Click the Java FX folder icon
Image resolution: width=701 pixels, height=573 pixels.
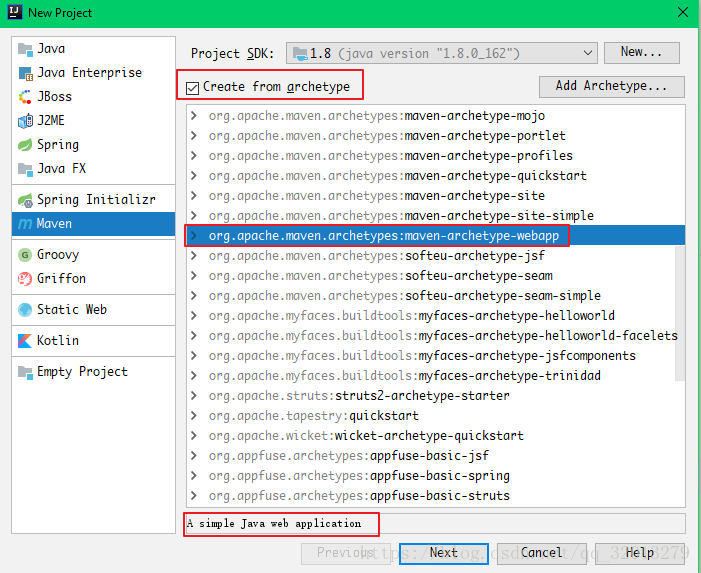click(x=25, y=169)
